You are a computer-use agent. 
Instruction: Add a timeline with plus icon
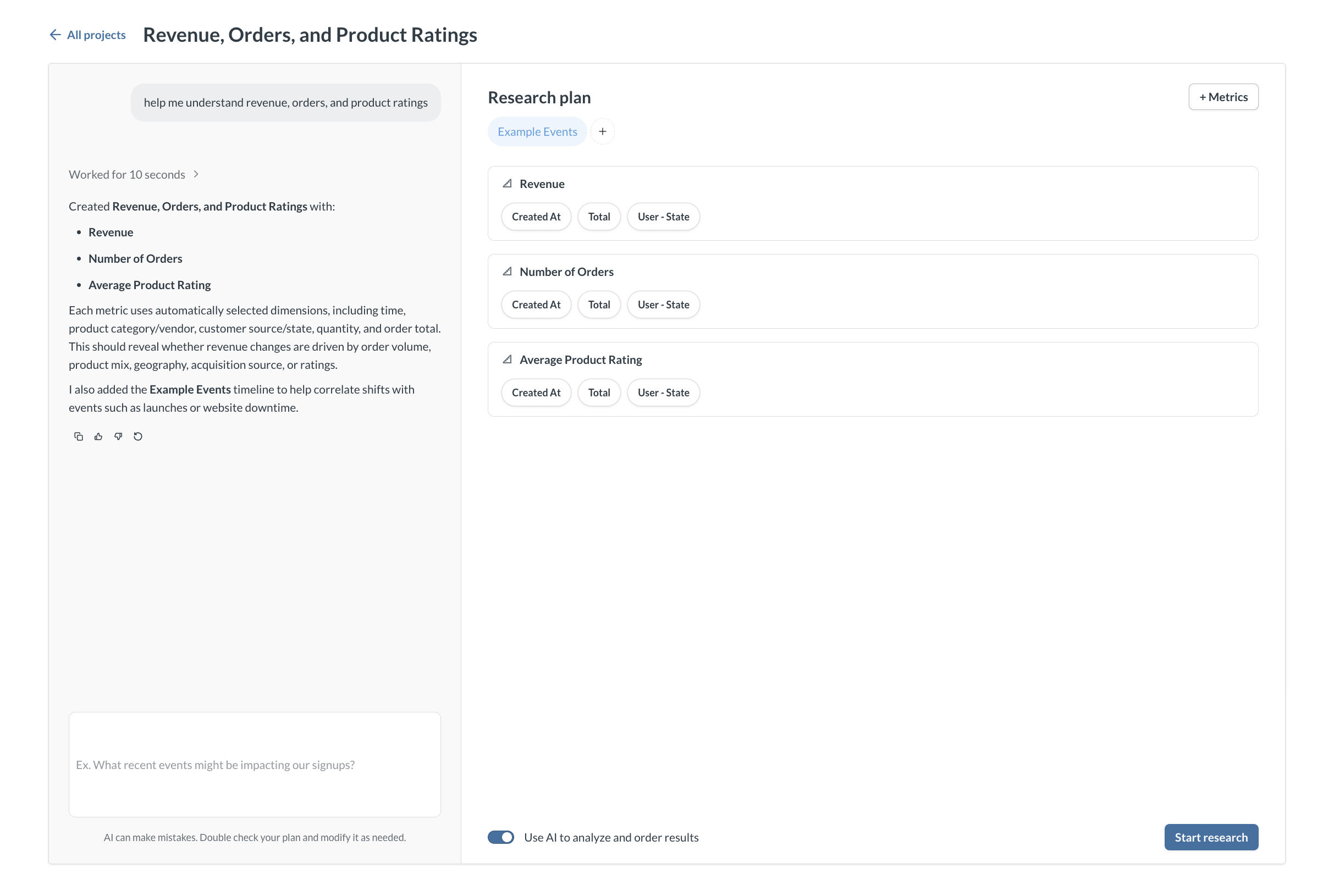click(x=603, y=131)
